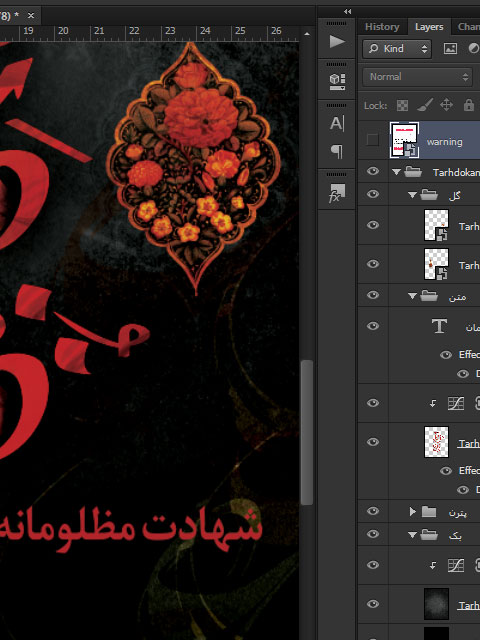Viewport: 480px width, 640px height.
Task: Select the T text layer icon
Action: coord(439,326)
